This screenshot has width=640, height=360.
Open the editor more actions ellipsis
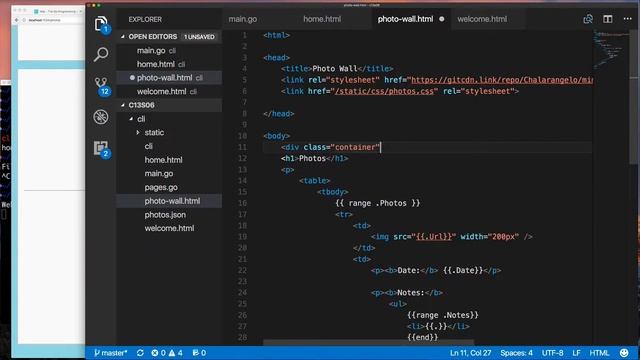pyautogui.click(x=627, y=19)
